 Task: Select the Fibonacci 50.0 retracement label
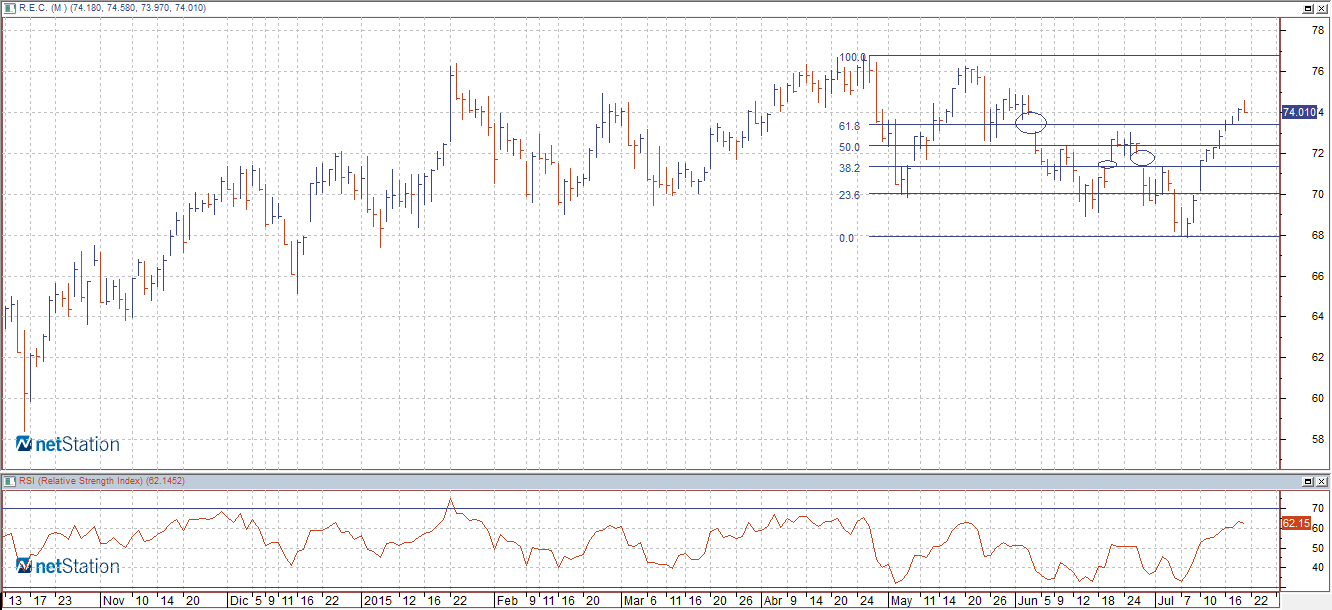850,147
